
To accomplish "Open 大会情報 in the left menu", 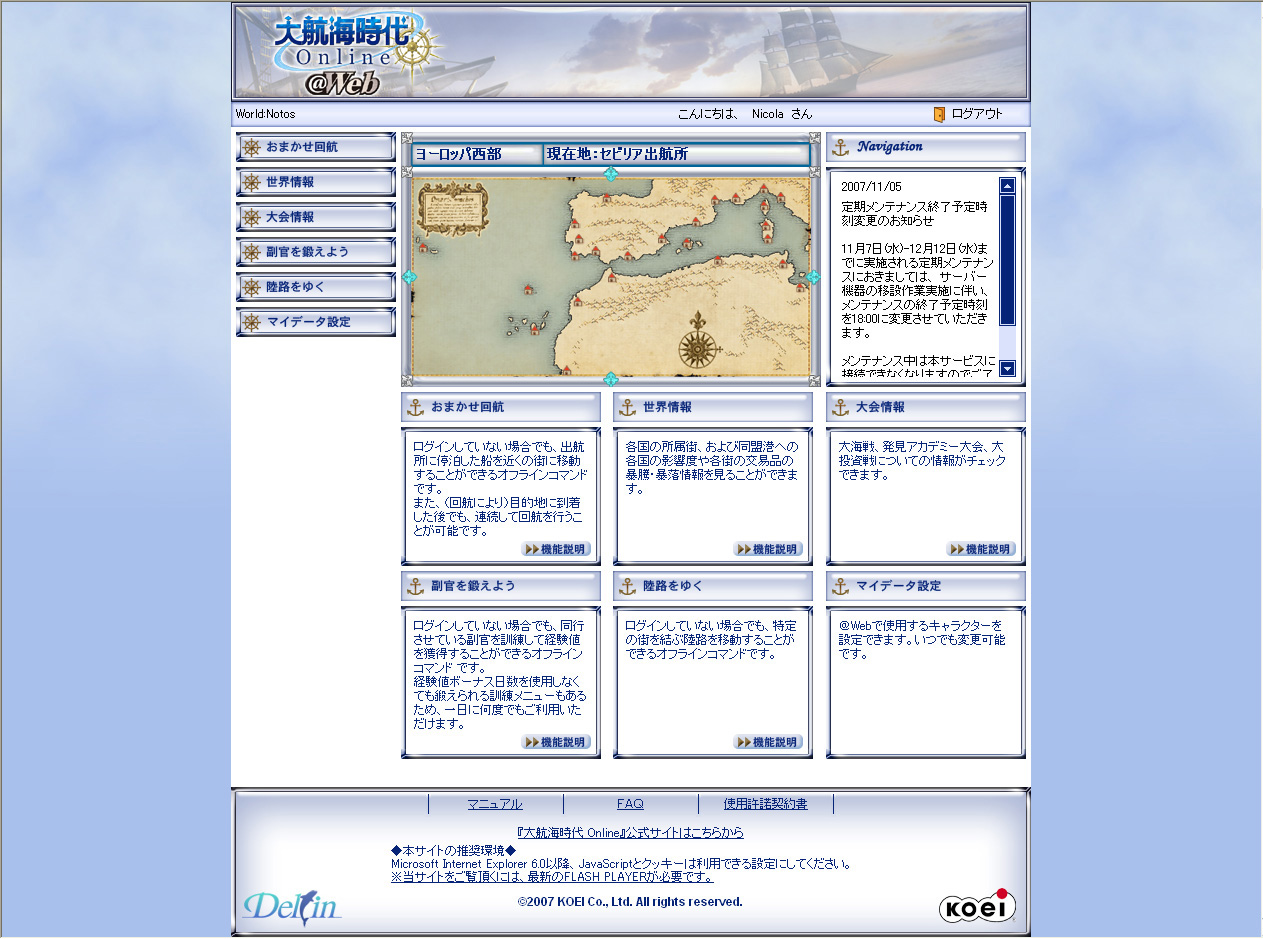I will [x=316, y=217].
